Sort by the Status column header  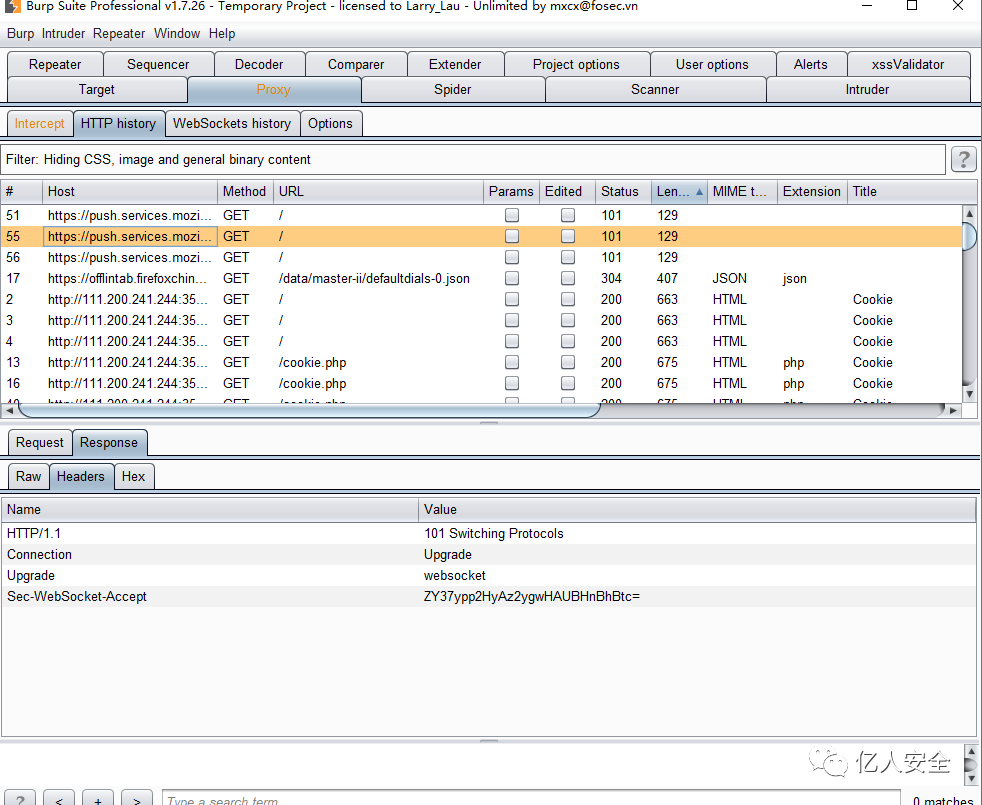pos(623,192)
